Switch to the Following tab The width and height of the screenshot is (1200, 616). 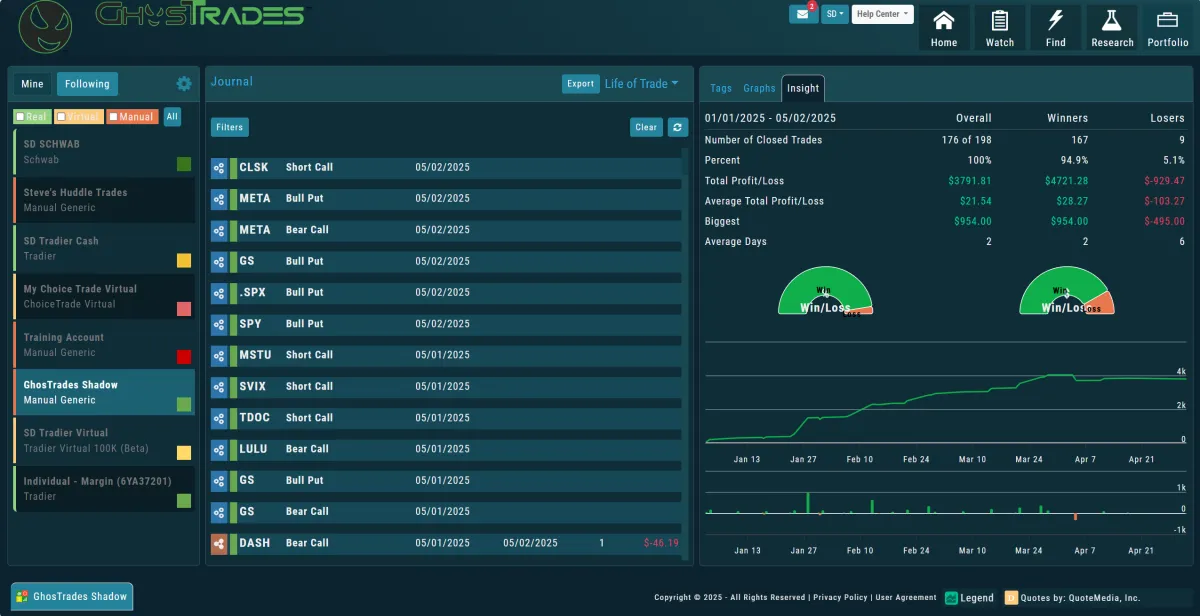click(87, 84)
